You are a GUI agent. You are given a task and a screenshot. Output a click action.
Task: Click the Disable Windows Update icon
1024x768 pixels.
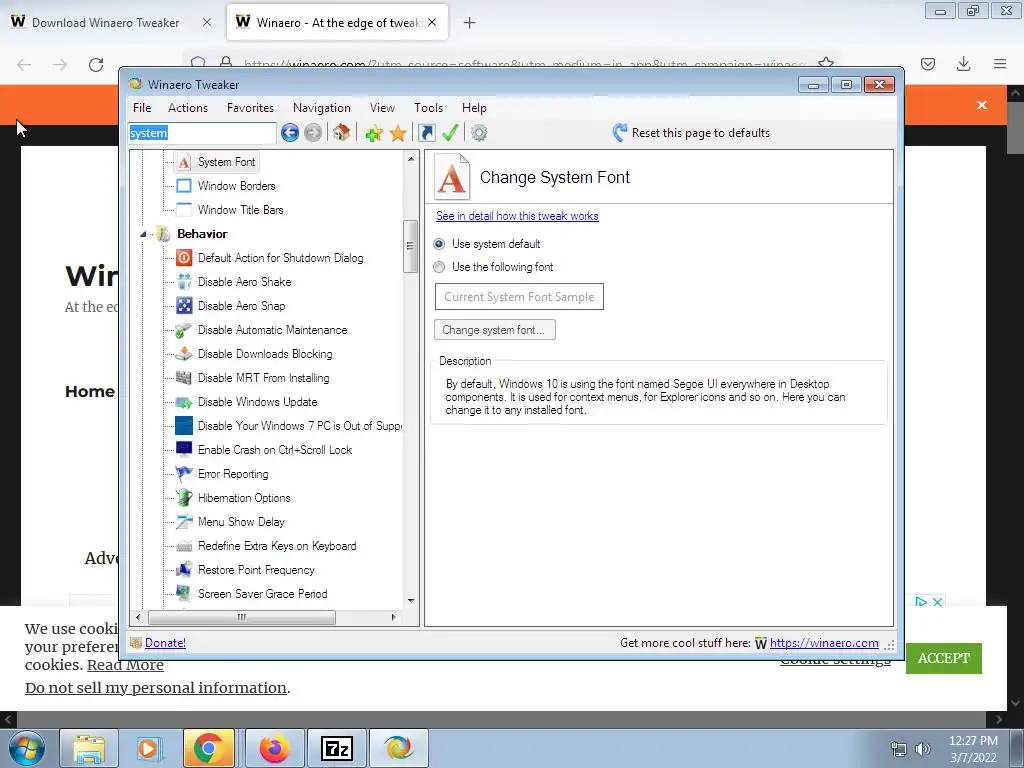[x=184, y=402]
